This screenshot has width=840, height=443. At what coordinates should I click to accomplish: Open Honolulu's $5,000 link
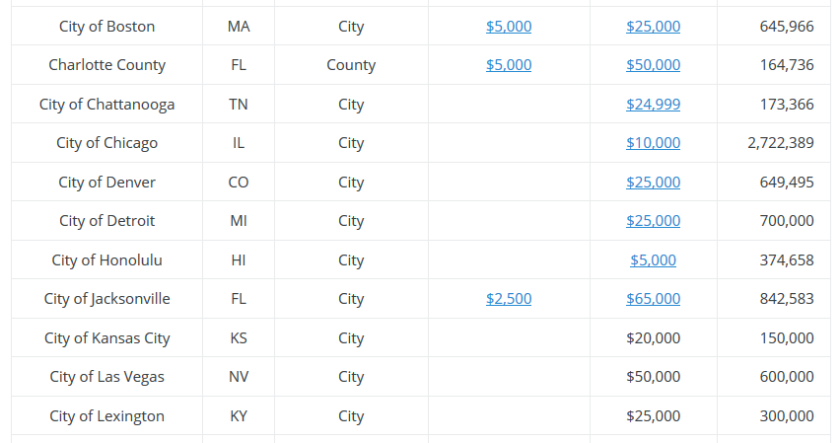[653, 260]
